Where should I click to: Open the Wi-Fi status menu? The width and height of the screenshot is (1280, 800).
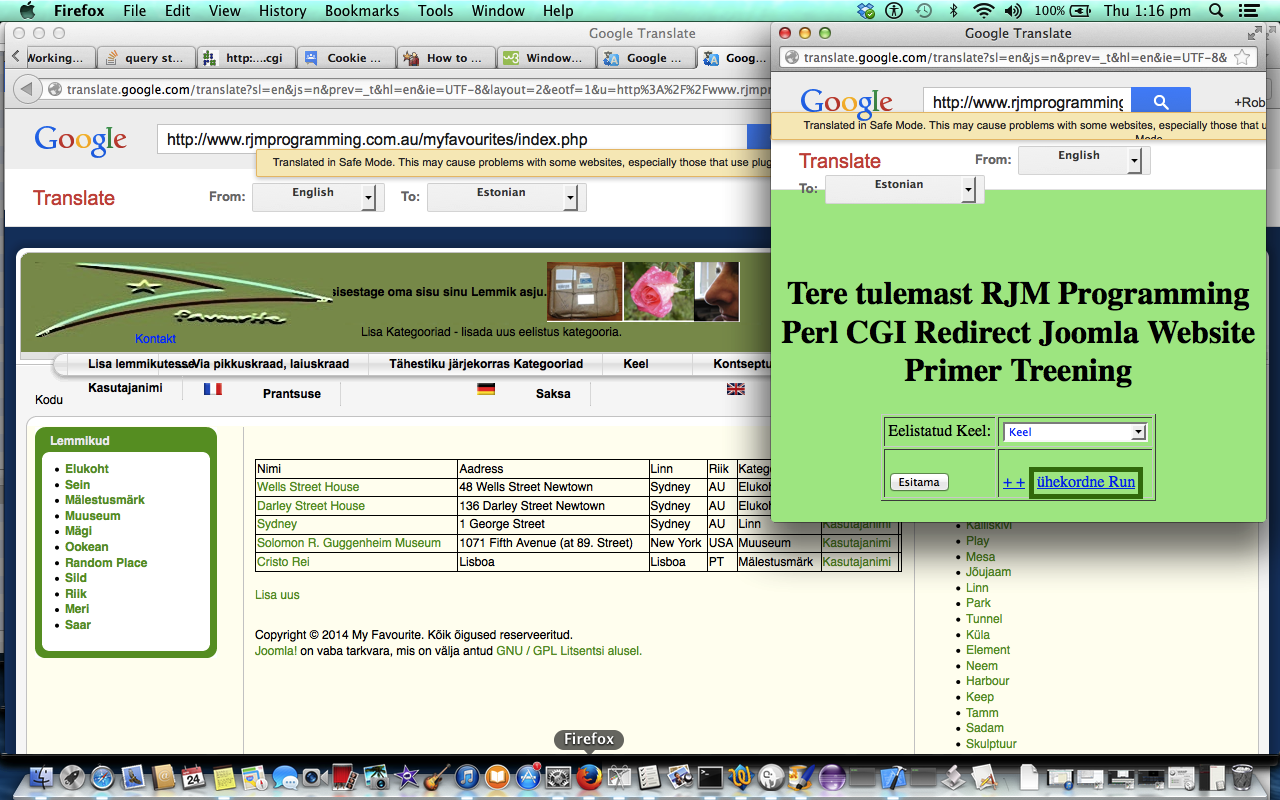click(983, 11)
